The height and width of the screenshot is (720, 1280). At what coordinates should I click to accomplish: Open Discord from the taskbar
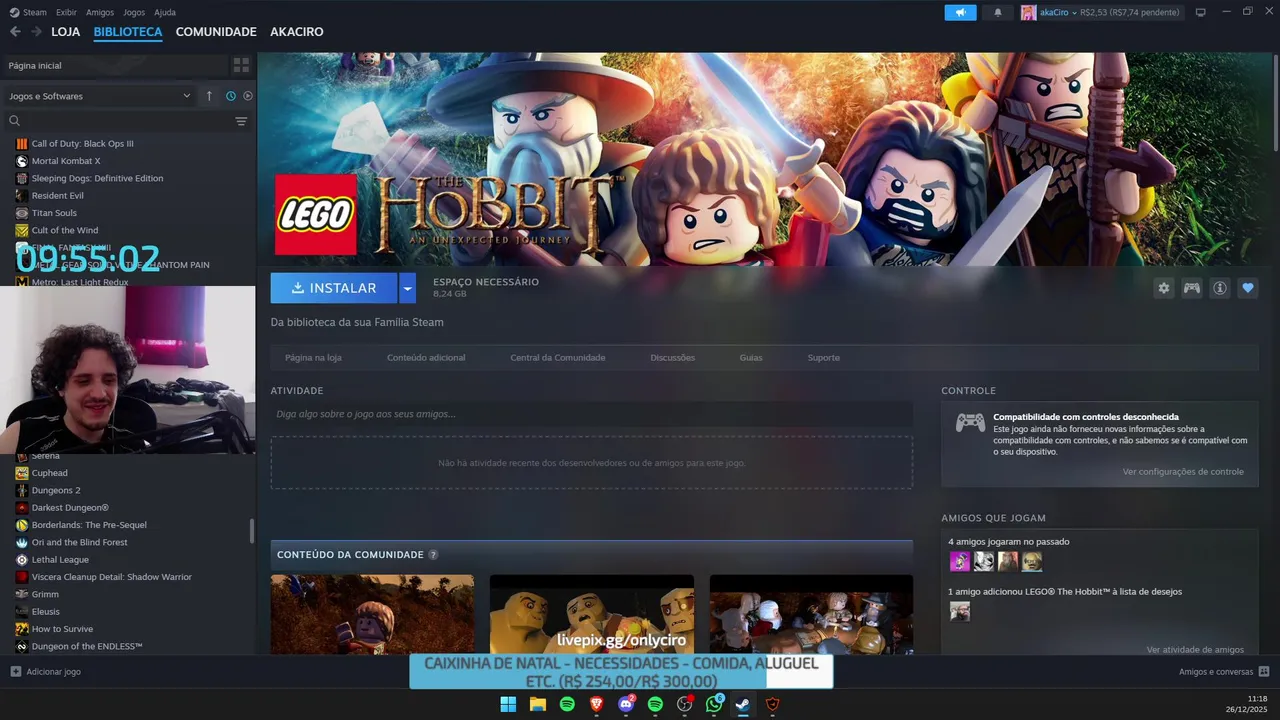tap(626, 704)
